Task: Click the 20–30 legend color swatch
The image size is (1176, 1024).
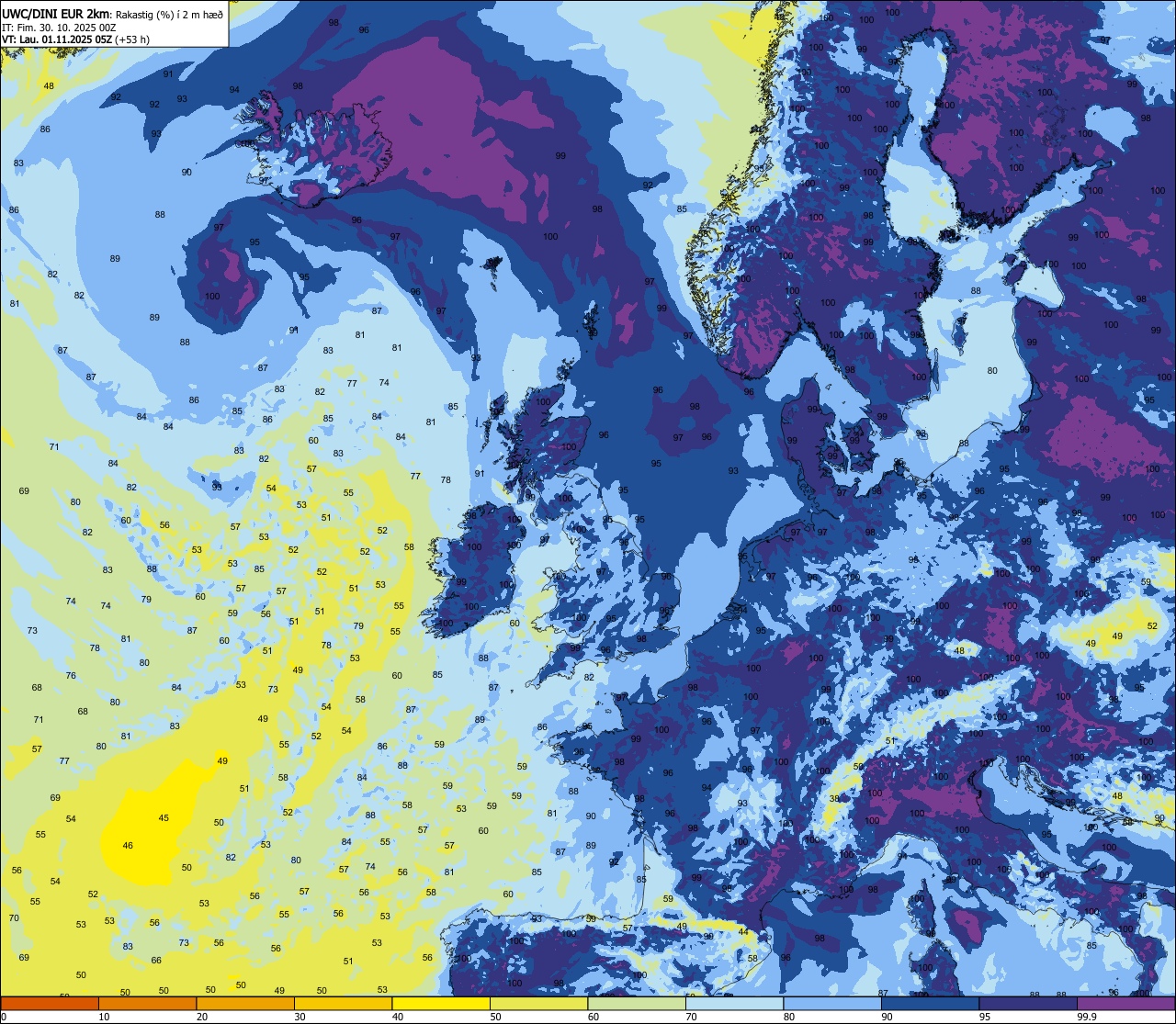Action: (245, 1003)
